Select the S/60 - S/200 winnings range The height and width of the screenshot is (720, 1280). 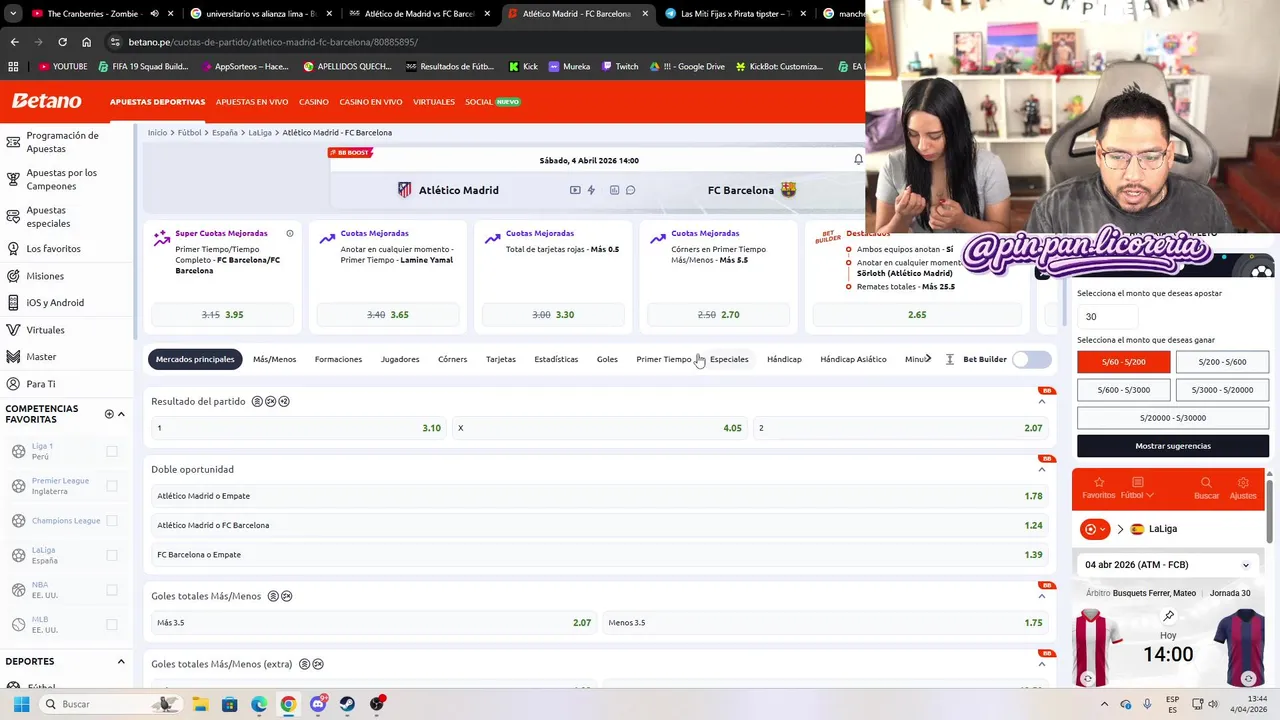tap(1123, 362)
